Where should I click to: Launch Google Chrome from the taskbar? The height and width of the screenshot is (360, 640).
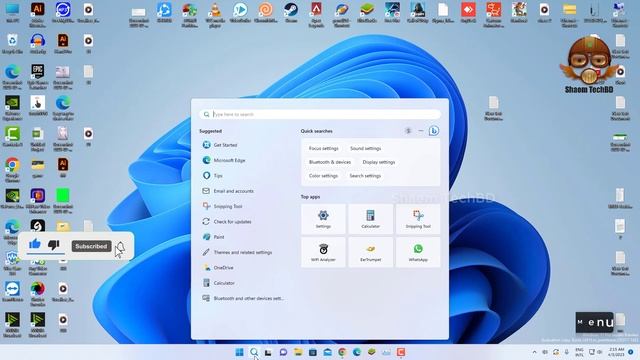tap(342, 352)
